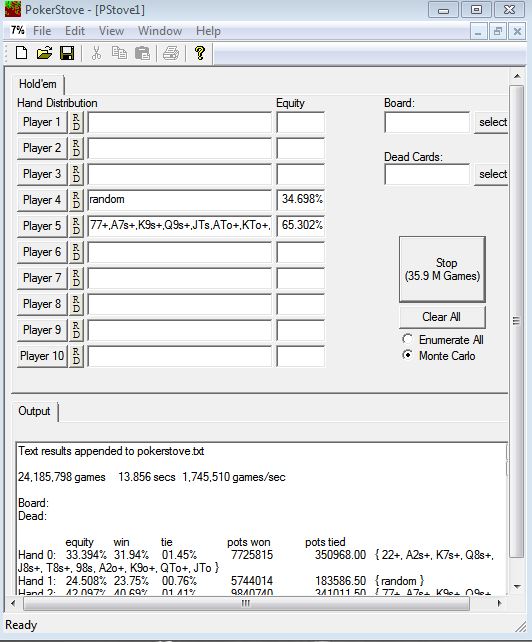
Task: Click the Print toolbar icon
Action: tap(171, 53)
